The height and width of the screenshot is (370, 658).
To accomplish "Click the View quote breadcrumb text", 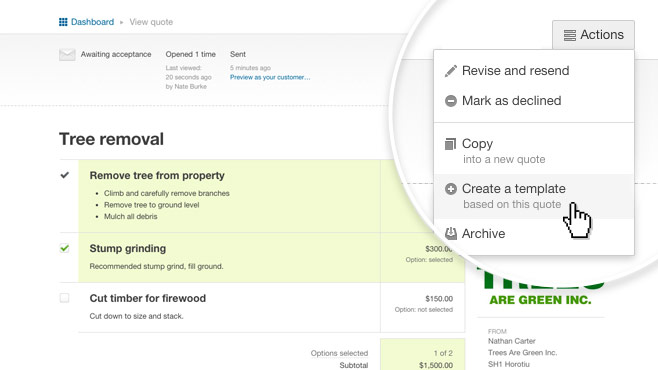I will [x=151, y=22].
